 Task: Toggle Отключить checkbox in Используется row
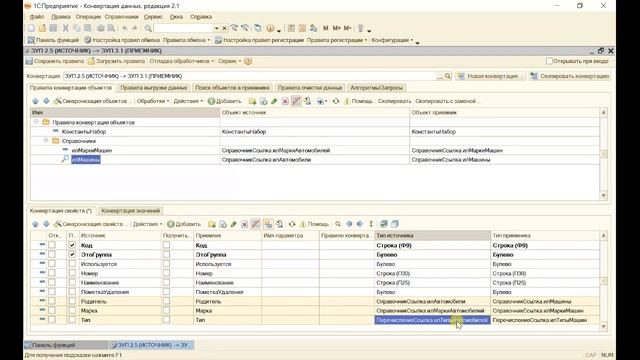(x=51, y=264)
